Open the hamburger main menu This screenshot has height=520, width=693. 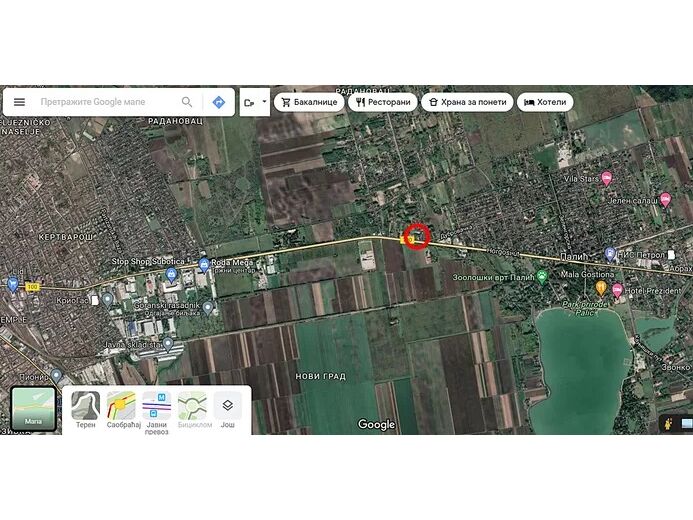click(19, 102)
